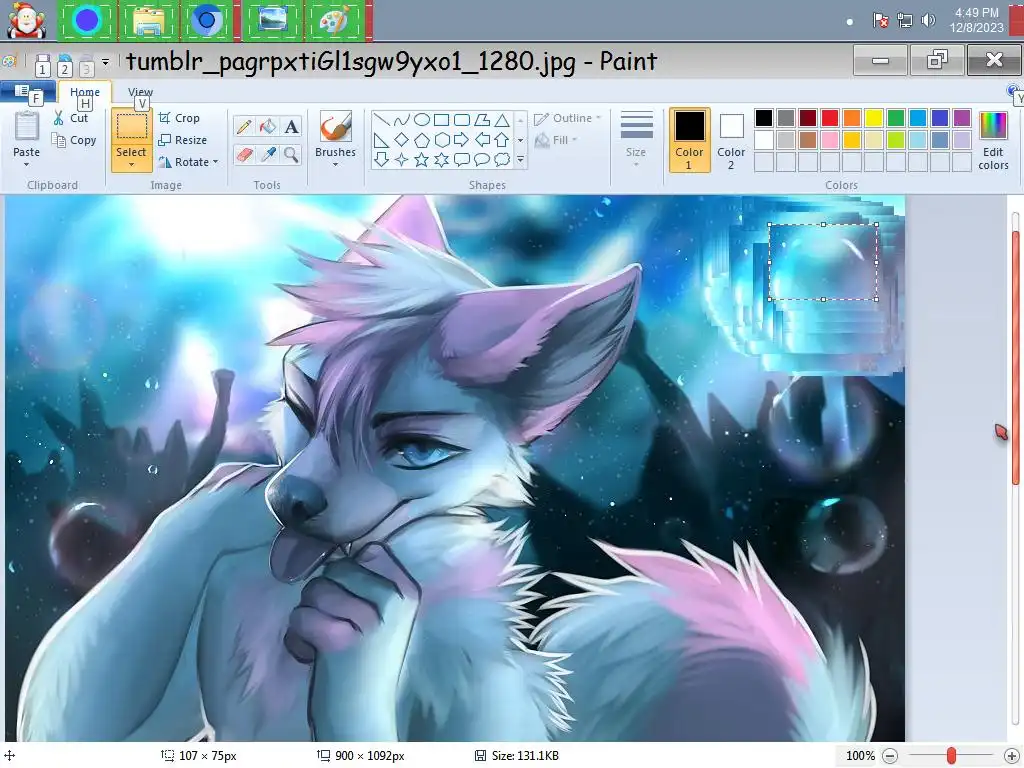
Task: Choose the Curve shape
Action: [402, 120]
